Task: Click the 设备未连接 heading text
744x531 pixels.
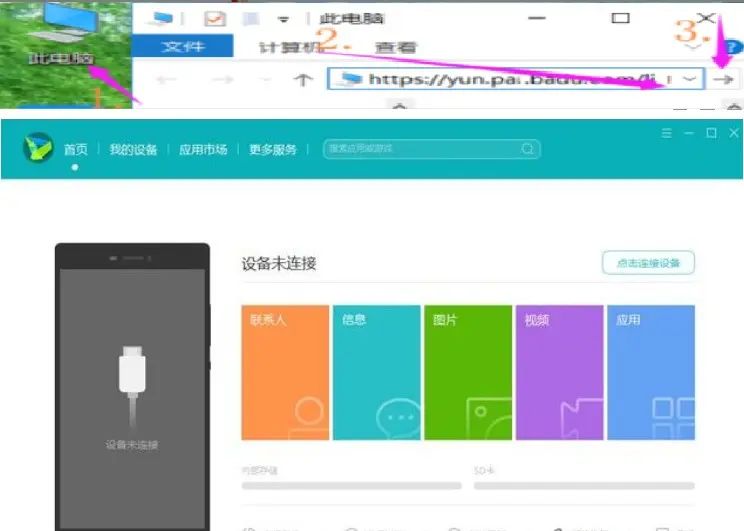Action: click(x=279, y=263)
